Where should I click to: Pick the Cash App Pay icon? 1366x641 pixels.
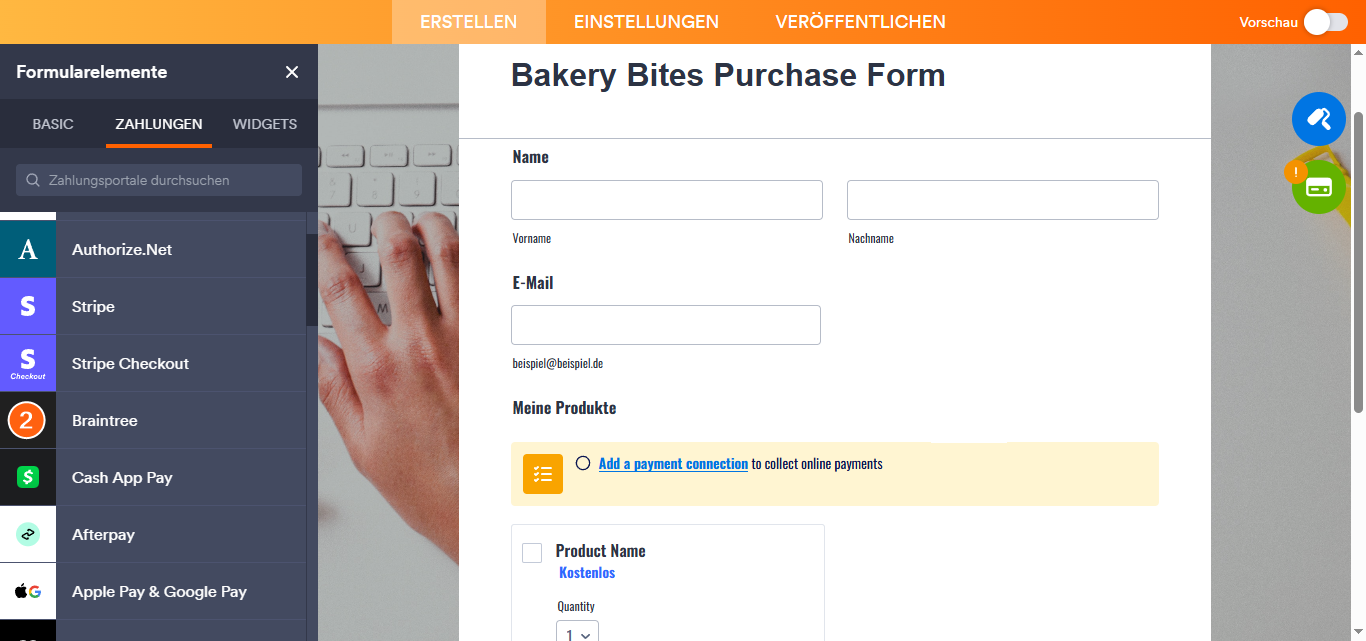point(28,478)
